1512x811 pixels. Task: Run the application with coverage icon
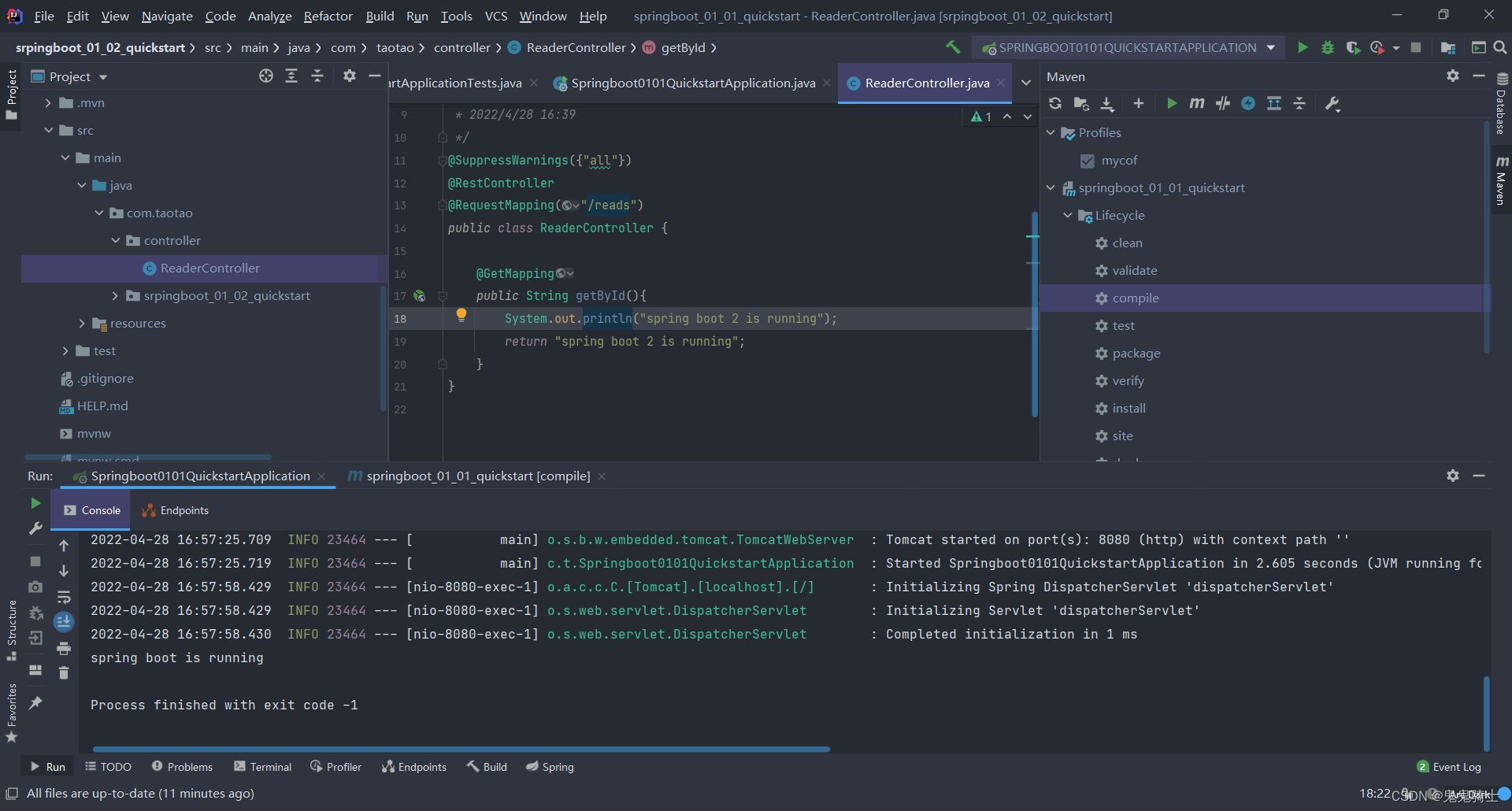[1353, 47]
